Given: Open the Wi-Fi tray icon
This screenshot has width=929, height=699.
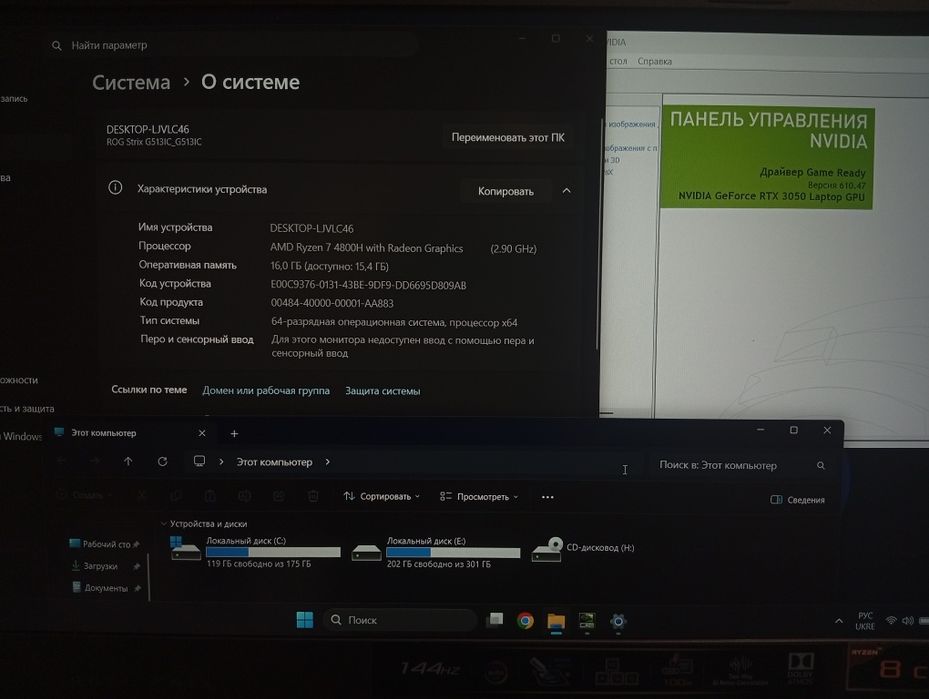Looking at the screenshot, I should [x=891, y=621].
